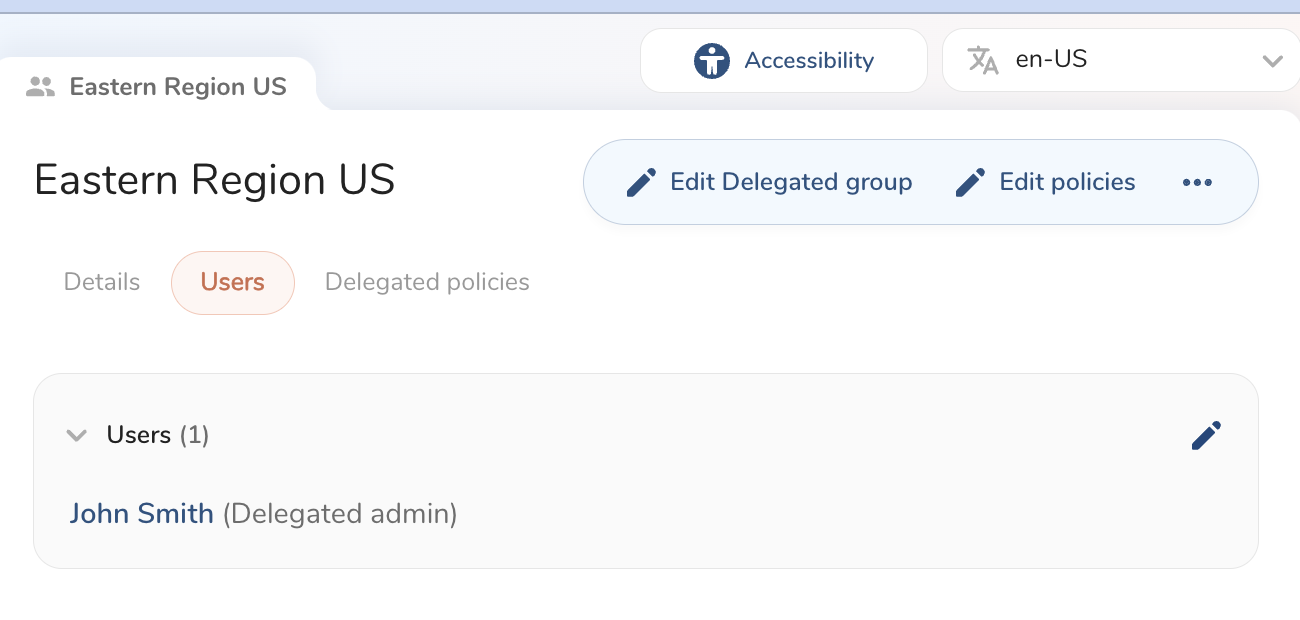The image size is (1300, 620).
Task: Open the en-US language dropdown
Action: [x=1120, y=60]
